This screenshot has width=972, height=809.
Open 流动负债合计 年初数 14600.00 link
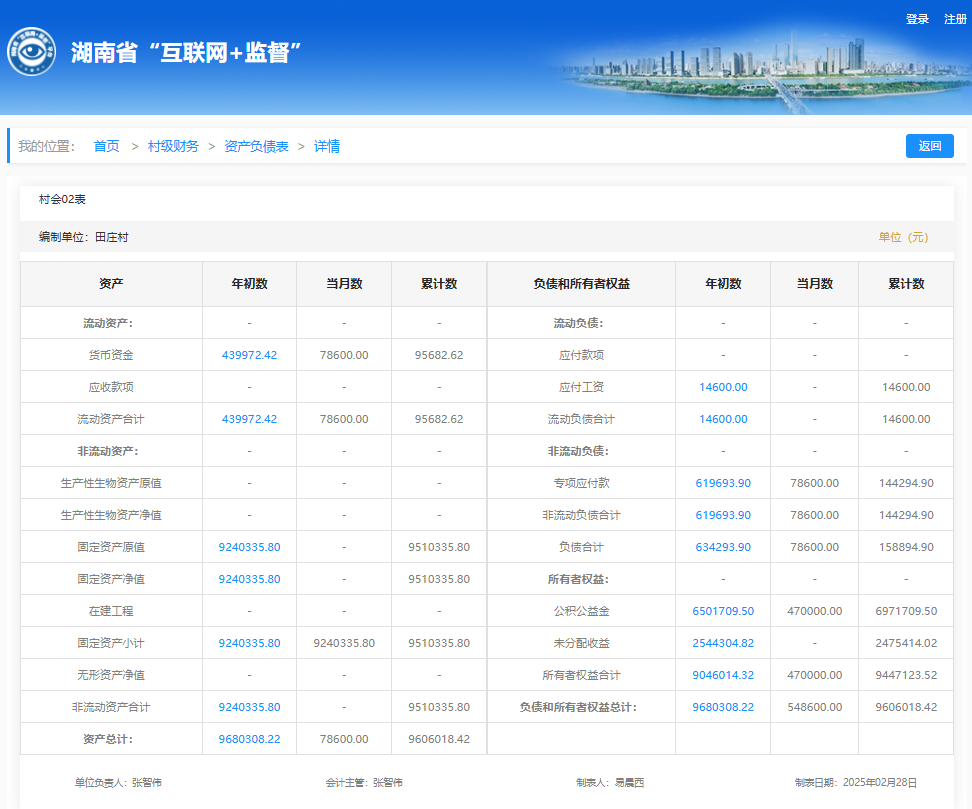(x=723, y=419)
